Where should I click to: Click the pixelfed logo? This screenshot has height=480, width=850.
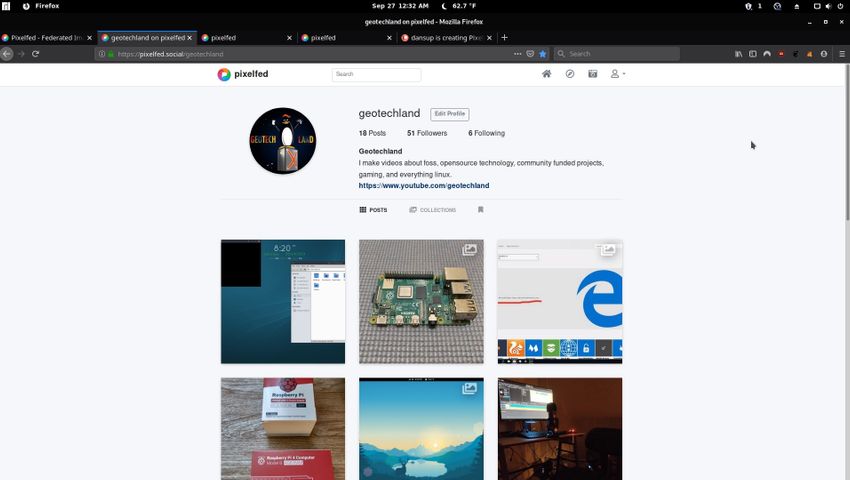point(243,74)
